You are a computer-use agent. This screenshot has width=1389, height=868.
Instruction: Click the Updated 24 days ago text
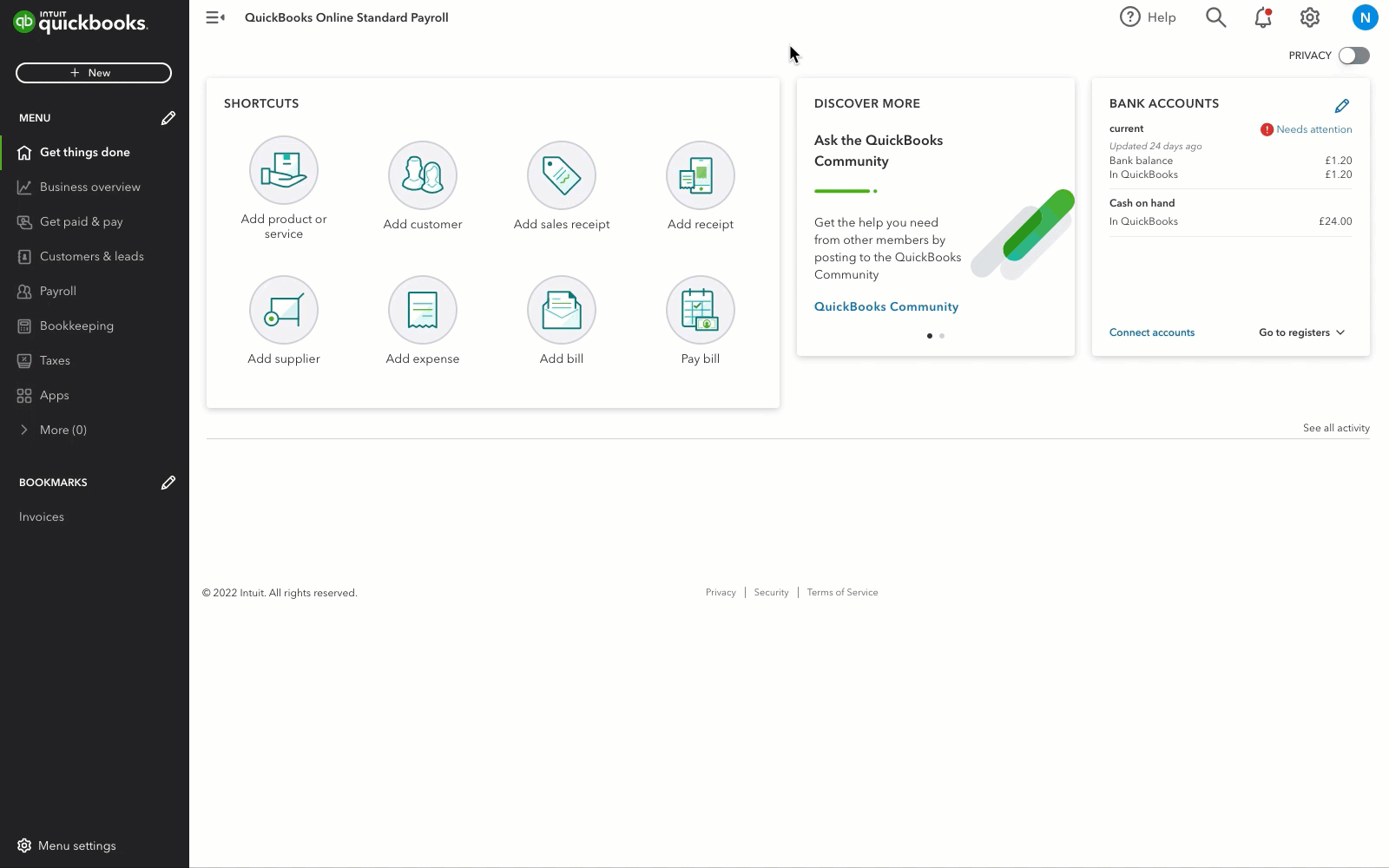(x=1155, y=146)
